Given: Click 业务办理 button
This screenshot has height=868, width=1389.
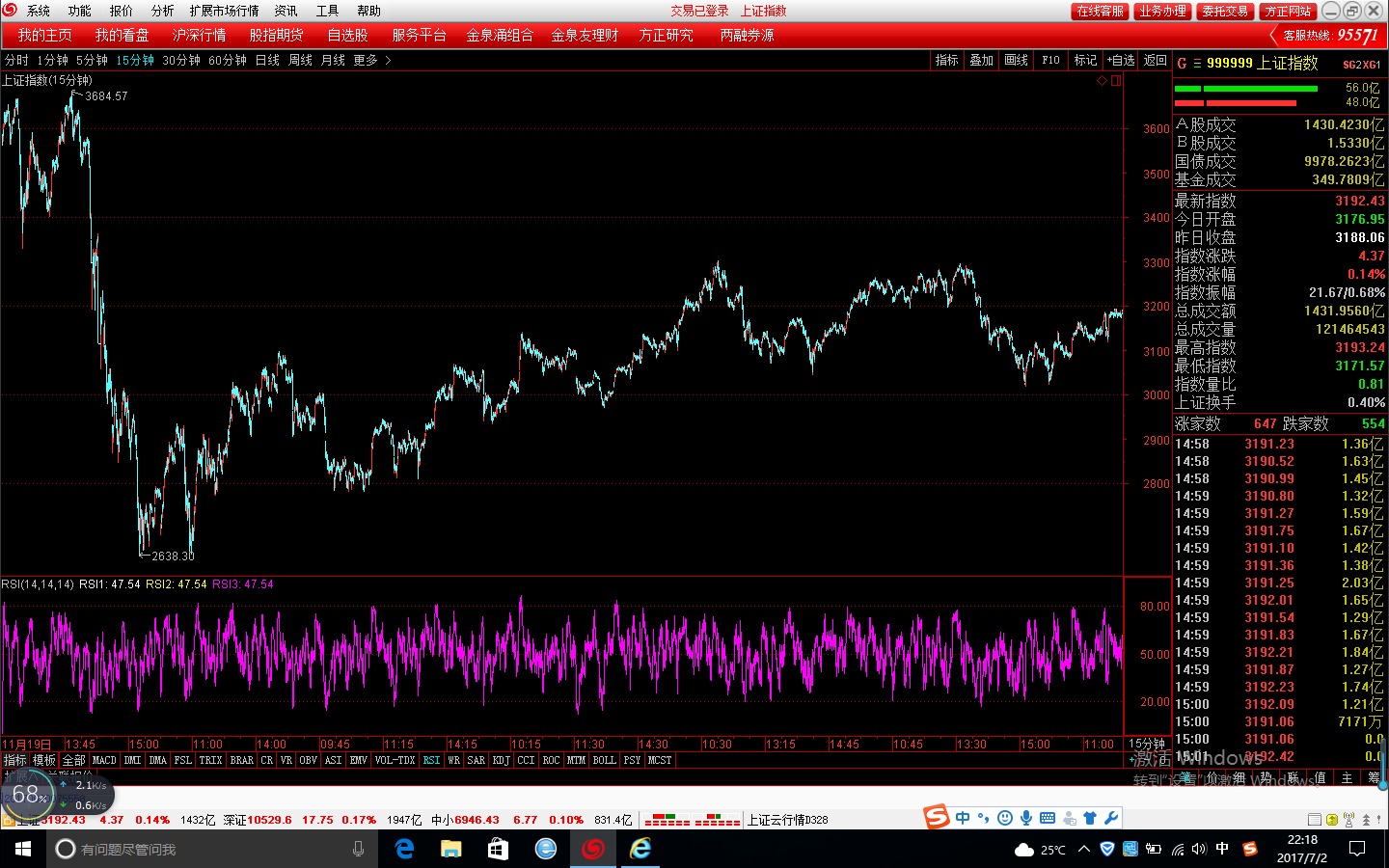Looking at the screenshot, I should click(x=1162, y=11).
